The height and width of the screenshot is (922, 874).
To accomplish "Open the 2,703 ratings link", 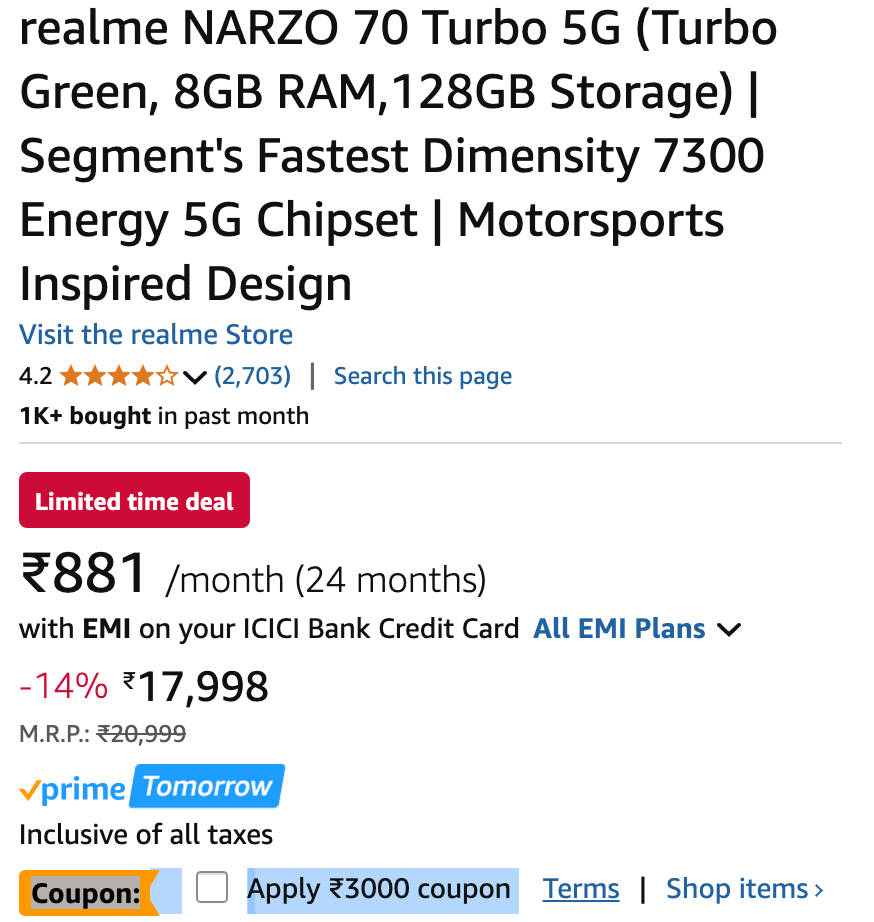I will 253,376.
